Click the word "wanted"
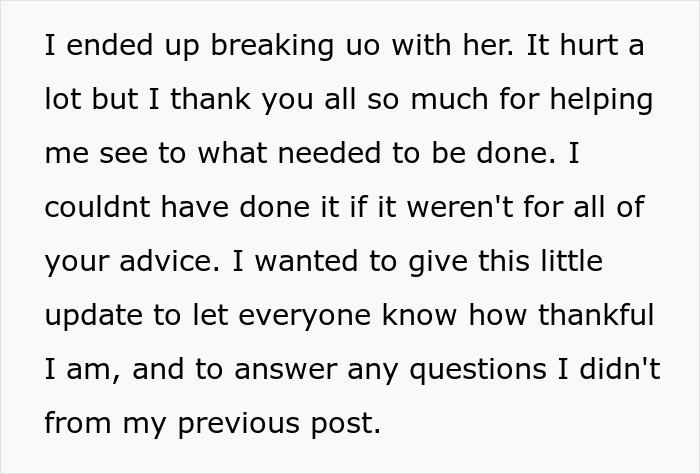The image size is (700, 474). 306,261
